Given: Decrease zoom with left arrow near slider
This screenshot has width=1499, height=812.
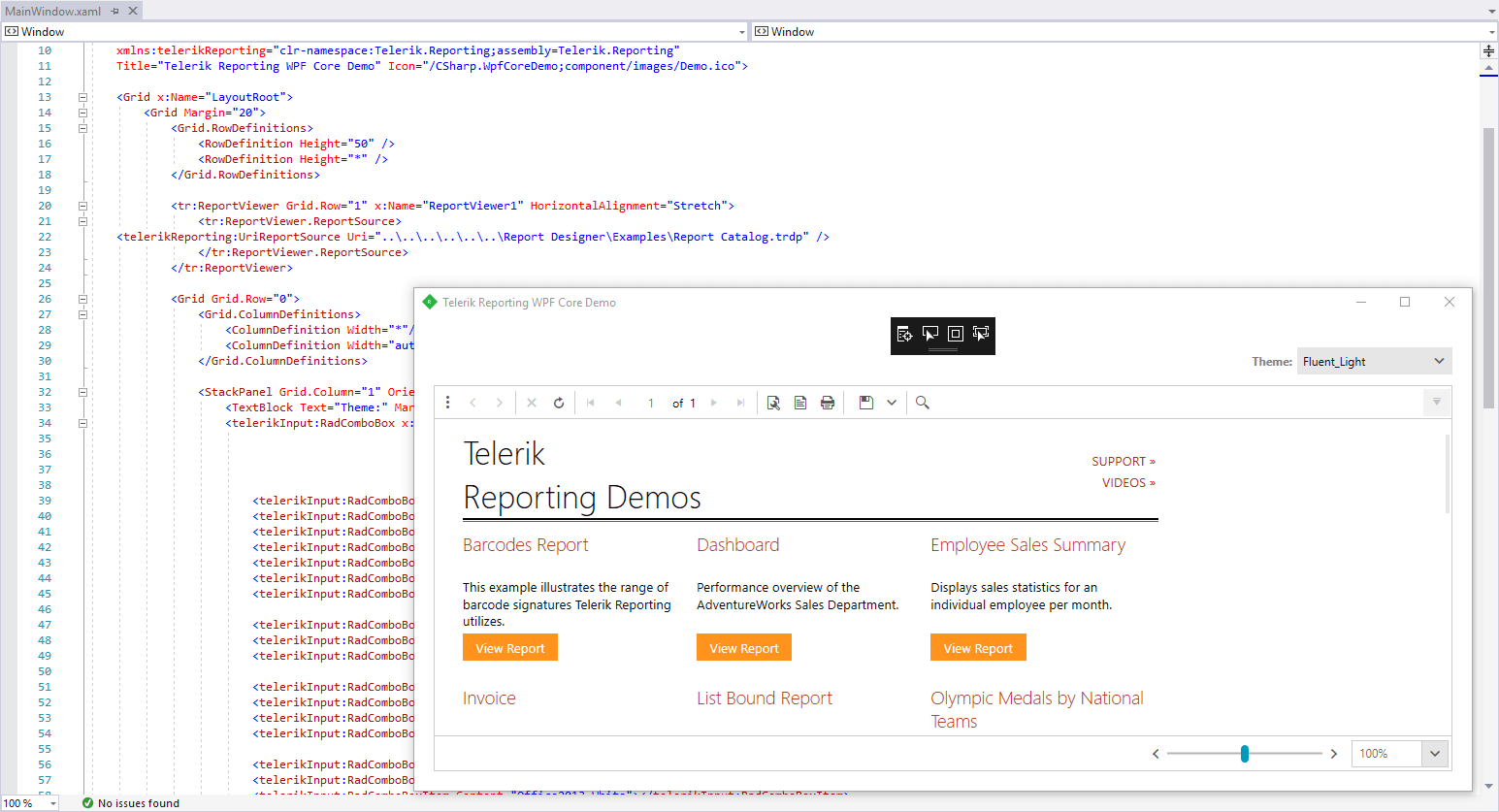Looking at the screenshot, I should pyautogui.click(x=1156, y=754).
